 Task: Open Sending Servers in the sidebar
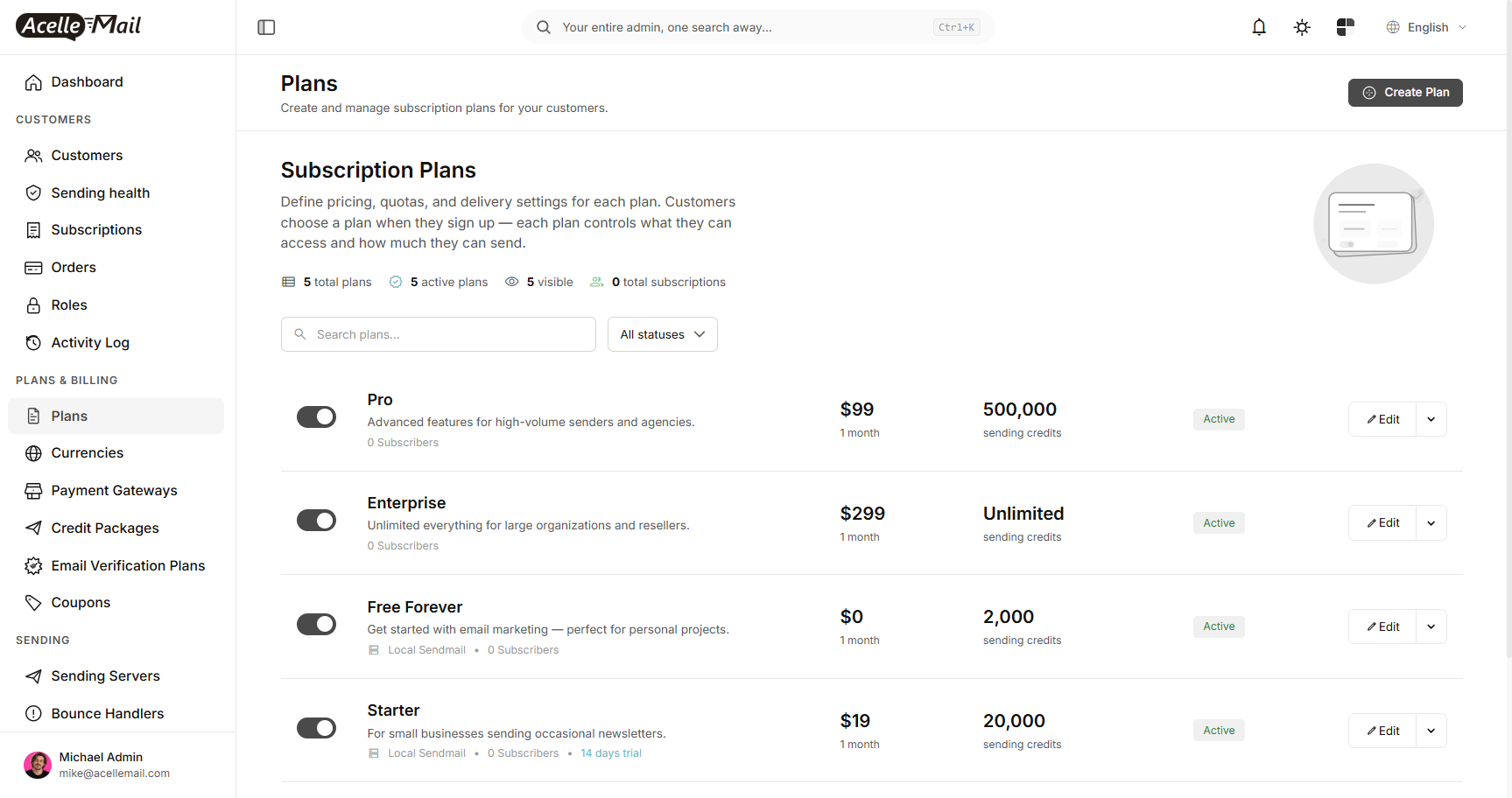pos(116,676)
